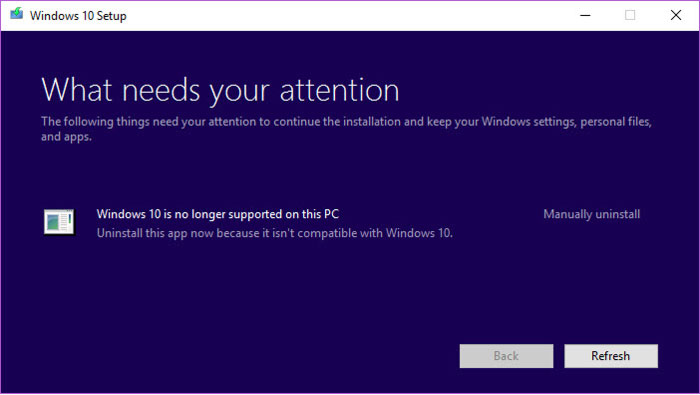The image size is (700, 395).
Task: Minimize the Windows 10 Setup window
Action: pyautogui.click(x=585, y=15)
